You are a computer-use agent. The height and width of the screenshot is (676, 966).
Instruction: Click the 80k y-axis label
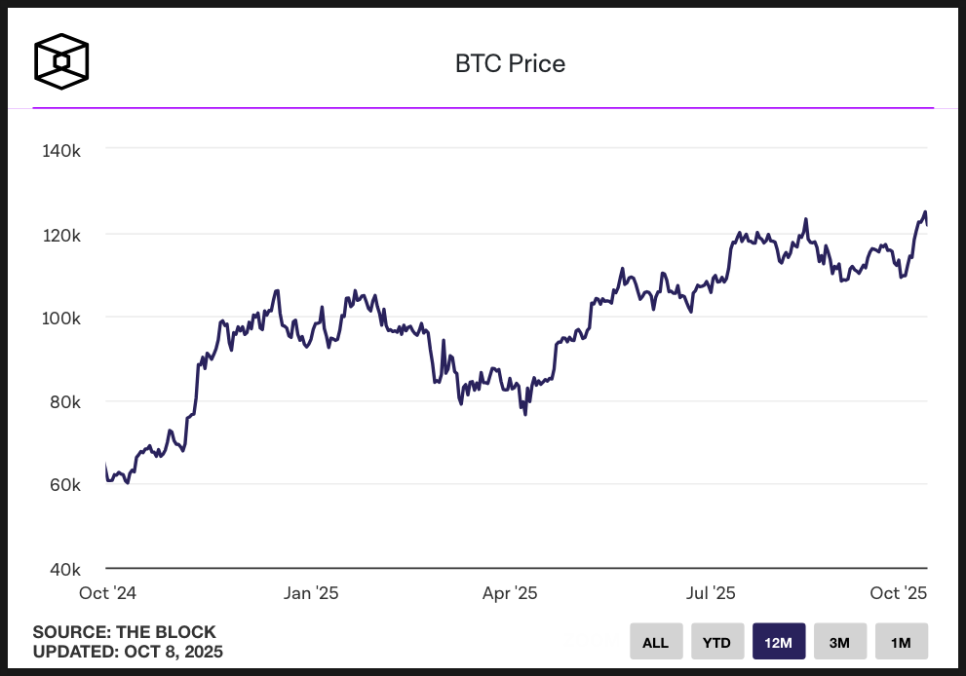[x=63, y=402]
